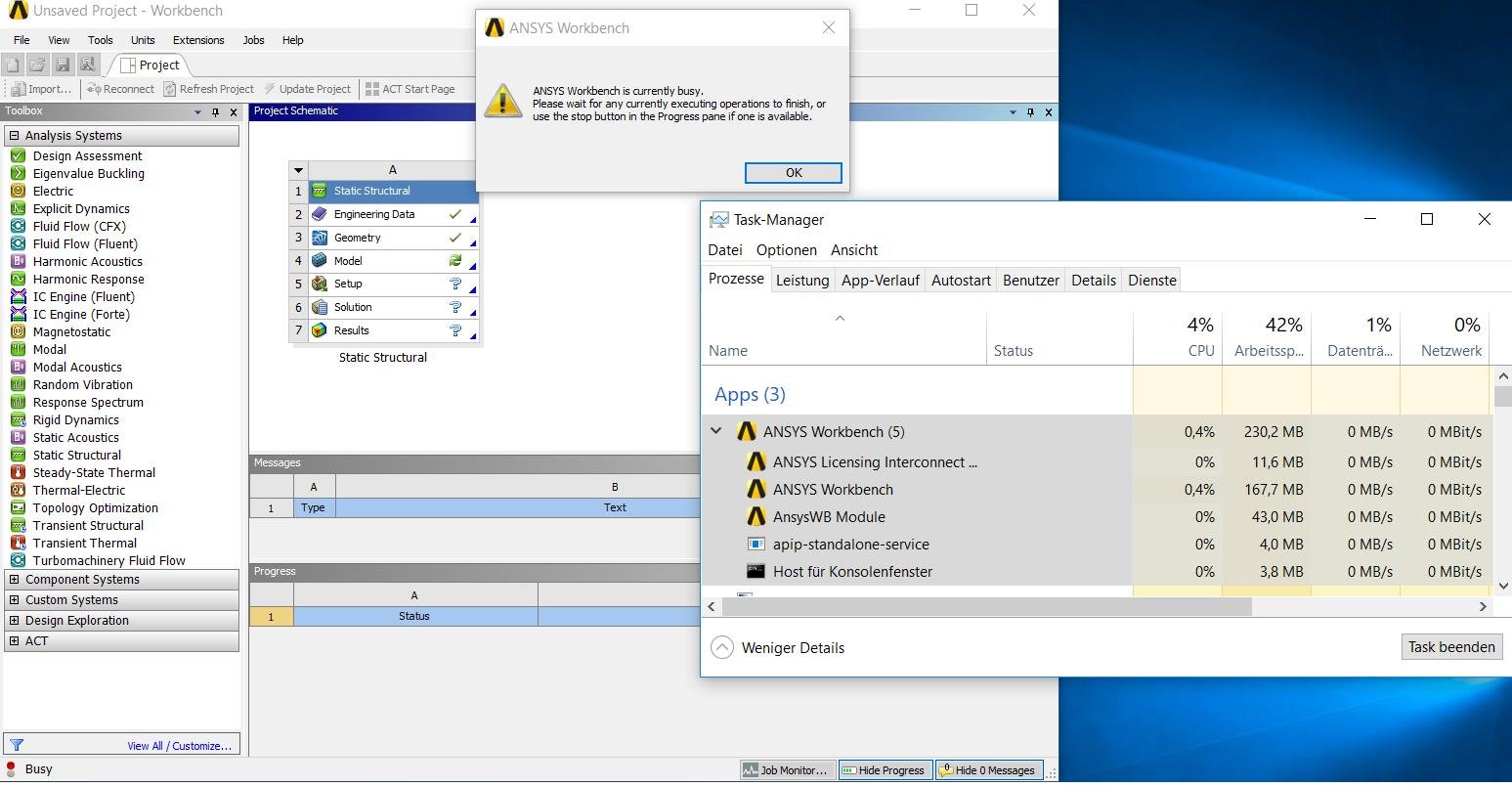Click Refresh Project in the toolbar
1512x787 pixels.
(208, 89)
